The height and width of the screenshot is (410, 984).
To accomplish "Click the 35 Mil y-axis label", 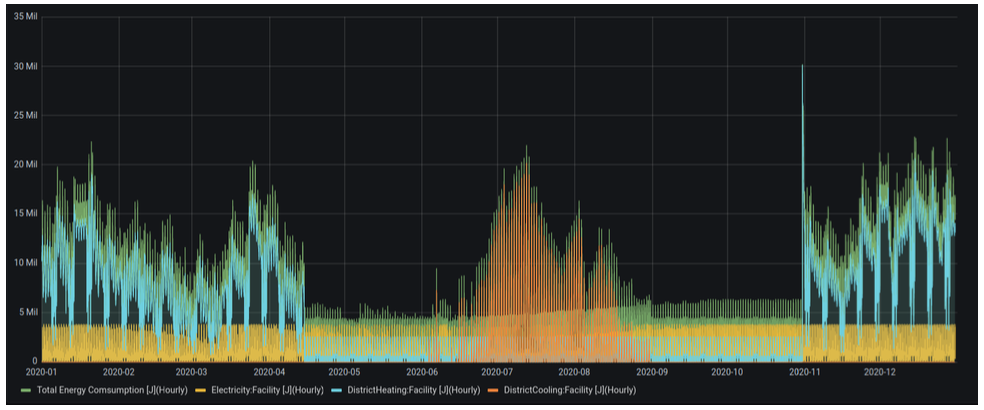I will [x=24, y=17].
